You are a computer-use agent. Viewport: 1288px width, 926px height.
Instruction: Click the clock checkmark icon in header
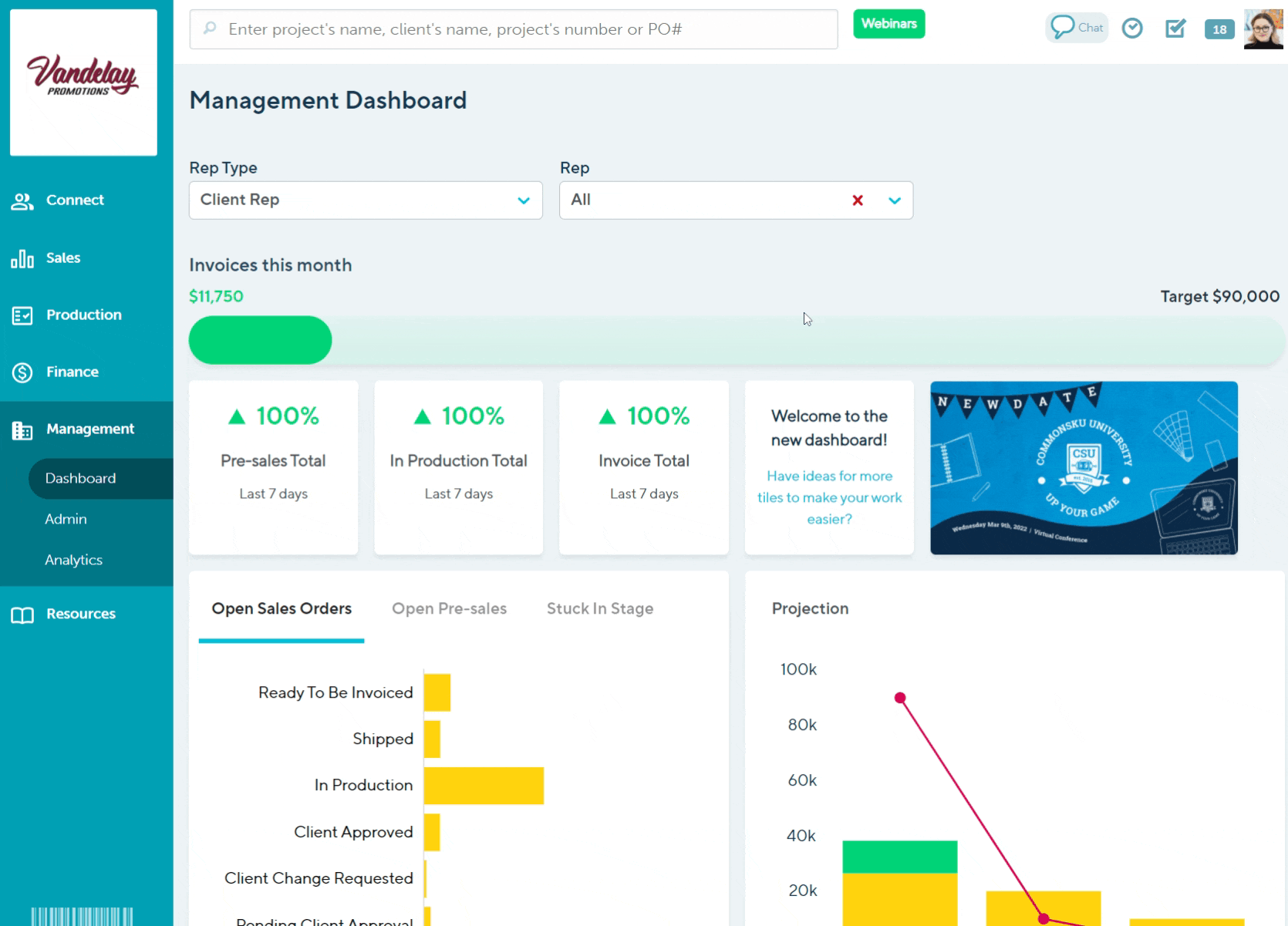point(1131,29)
